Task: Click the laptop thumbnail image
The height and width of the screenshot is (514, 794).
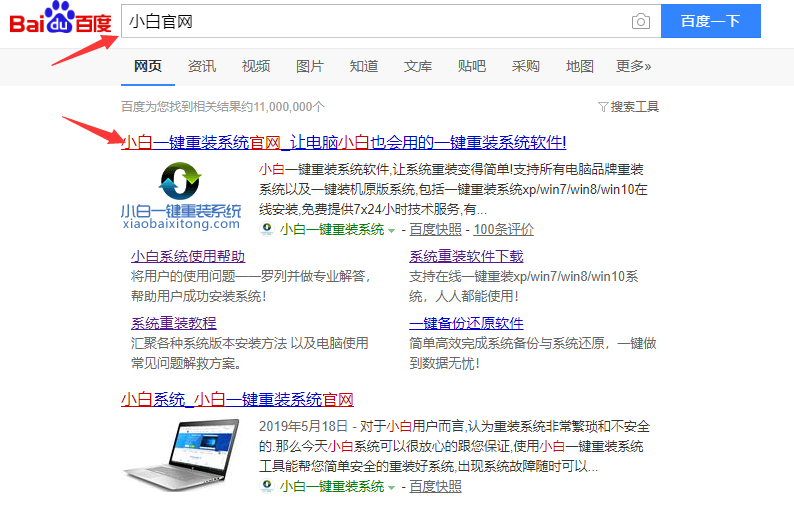Action: pos(181,454)
